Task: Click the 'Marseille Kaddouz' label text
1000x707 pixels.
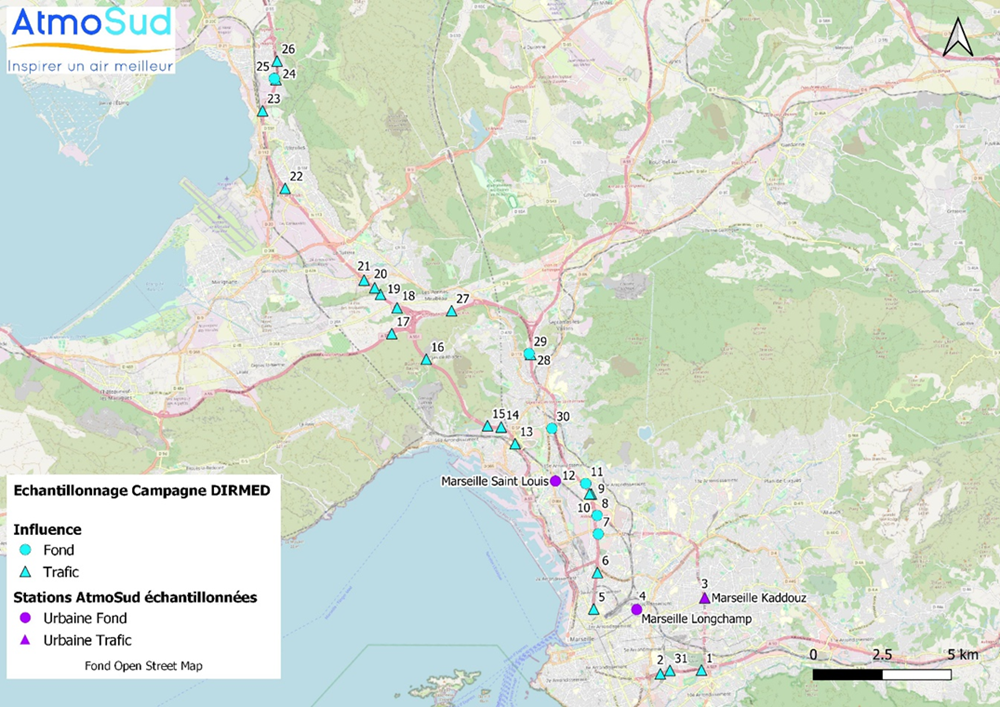Action: [x=759, y=598]
